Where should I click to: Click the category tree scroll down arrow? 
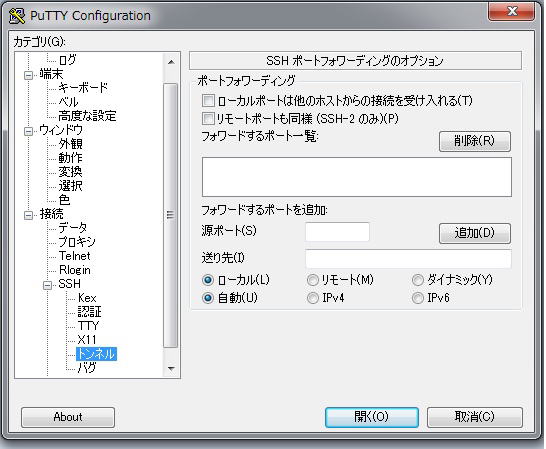(x=171, y=369)
